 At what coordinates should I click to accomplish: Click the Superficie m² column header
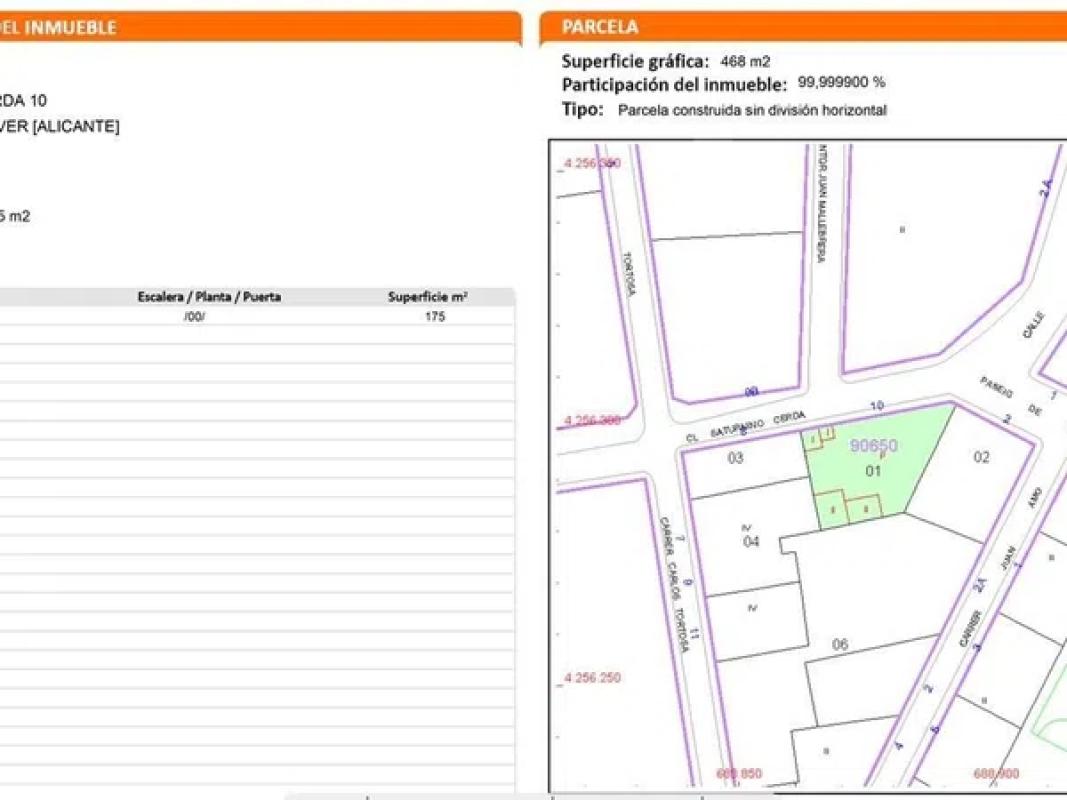coord(428,297)
